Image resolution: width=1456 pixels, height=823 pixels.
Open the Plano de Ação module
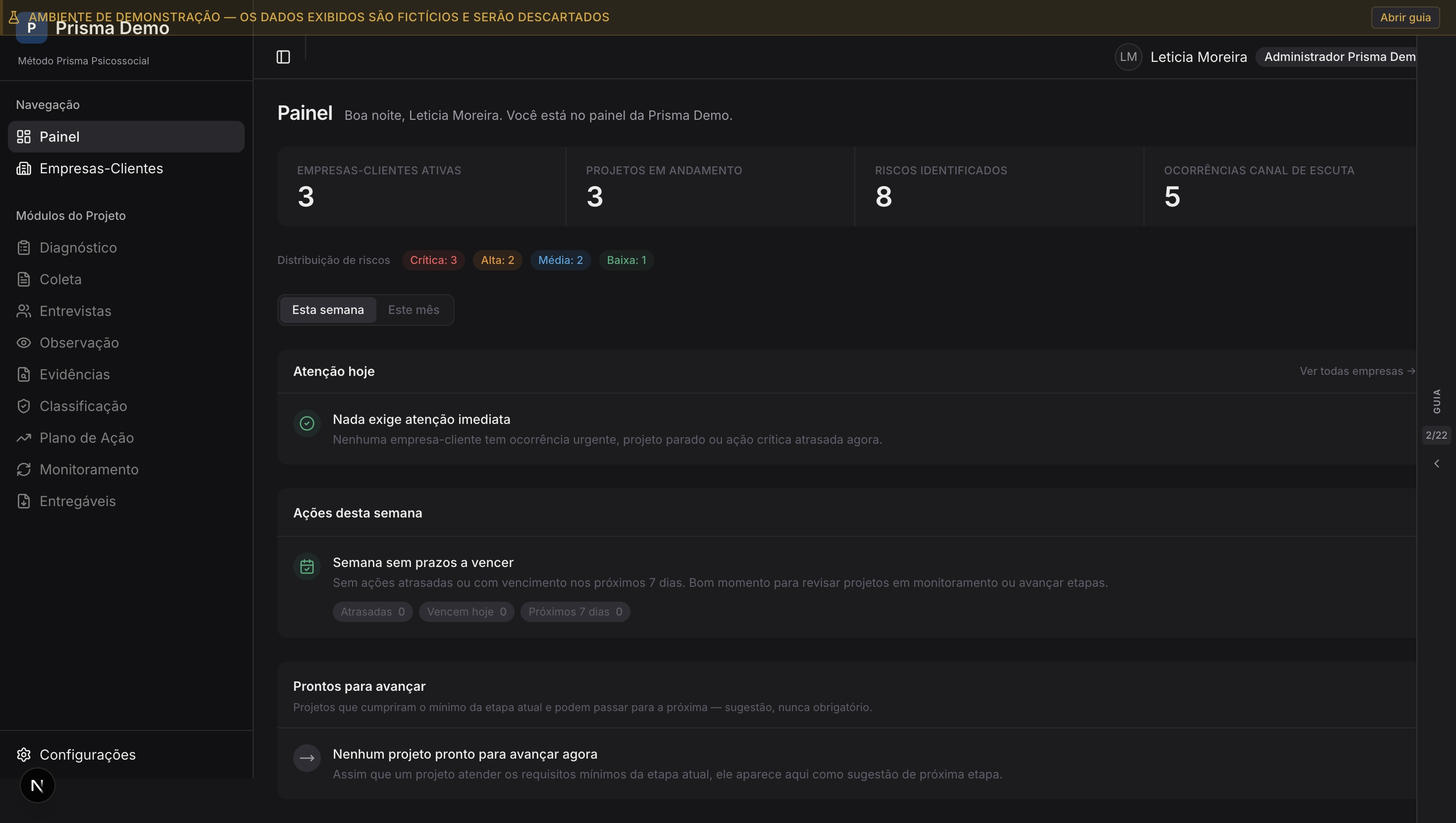point(86,438)
